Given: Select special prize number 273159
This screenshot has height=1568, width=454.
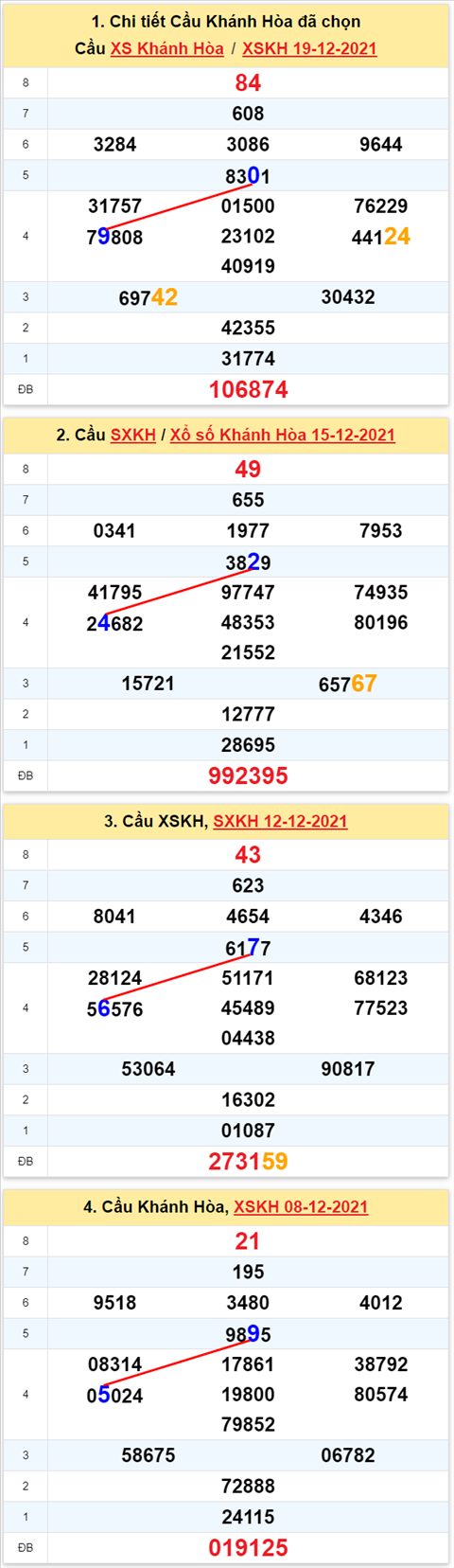Looking at the screenshot, I should (248, 1161).
